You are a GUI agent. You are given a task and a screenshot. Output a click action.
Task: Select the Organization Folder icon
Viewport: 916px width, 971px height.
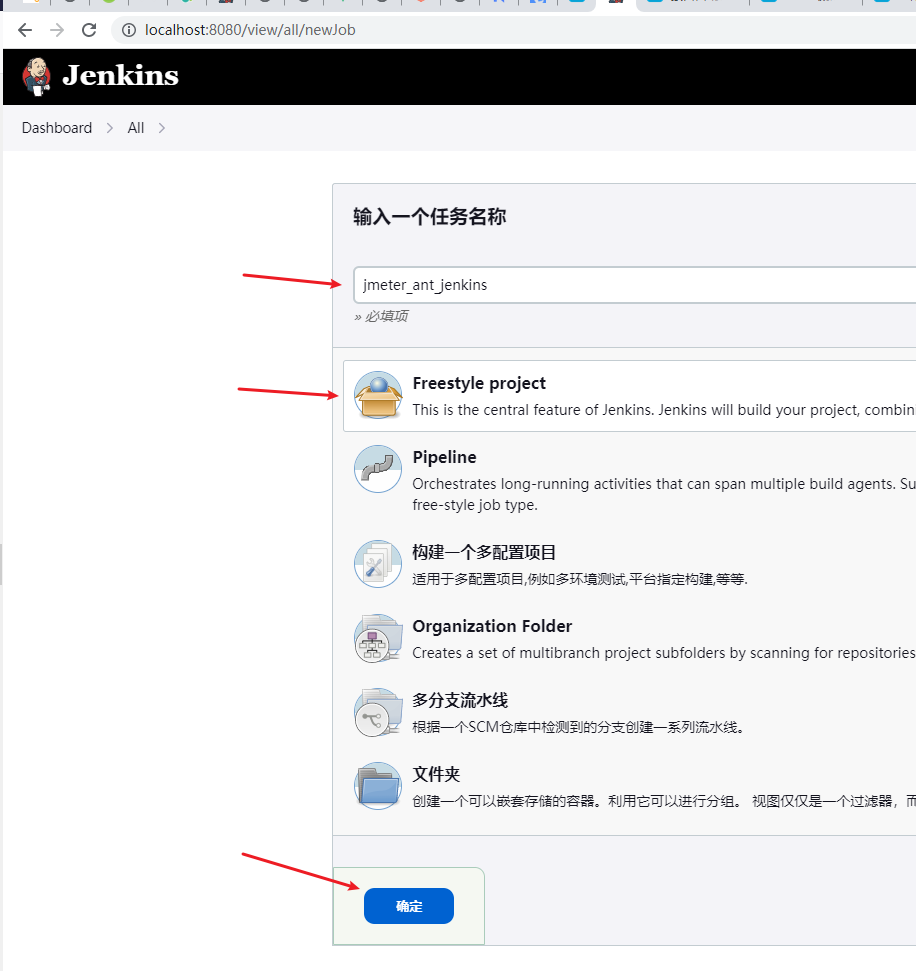[378, 638]
